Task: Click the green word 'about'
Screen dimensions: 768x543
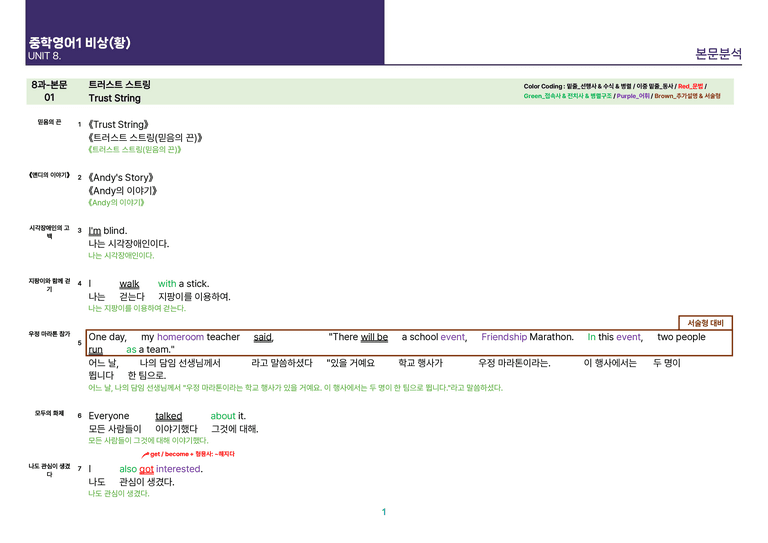Action: tap(223, 416)
